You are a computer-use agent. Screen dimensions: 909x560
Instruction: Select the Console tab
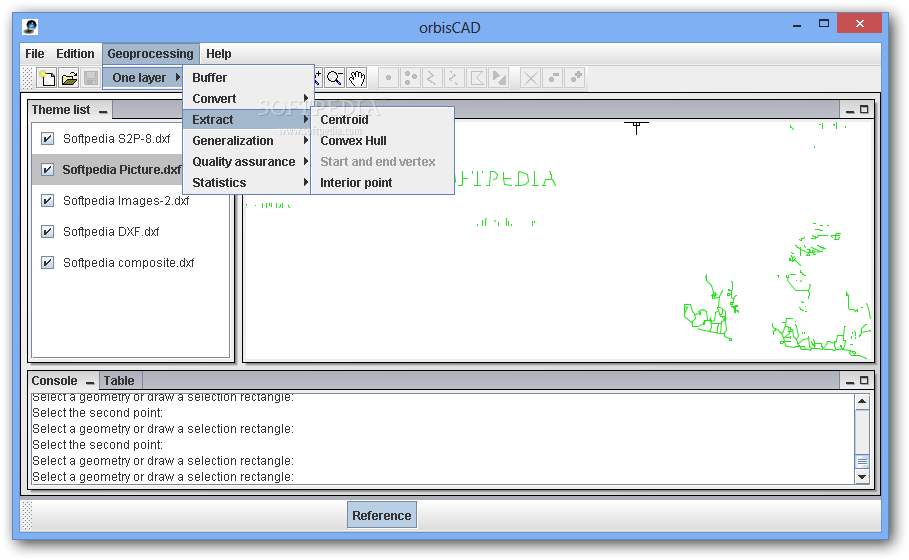coord(54,381)
